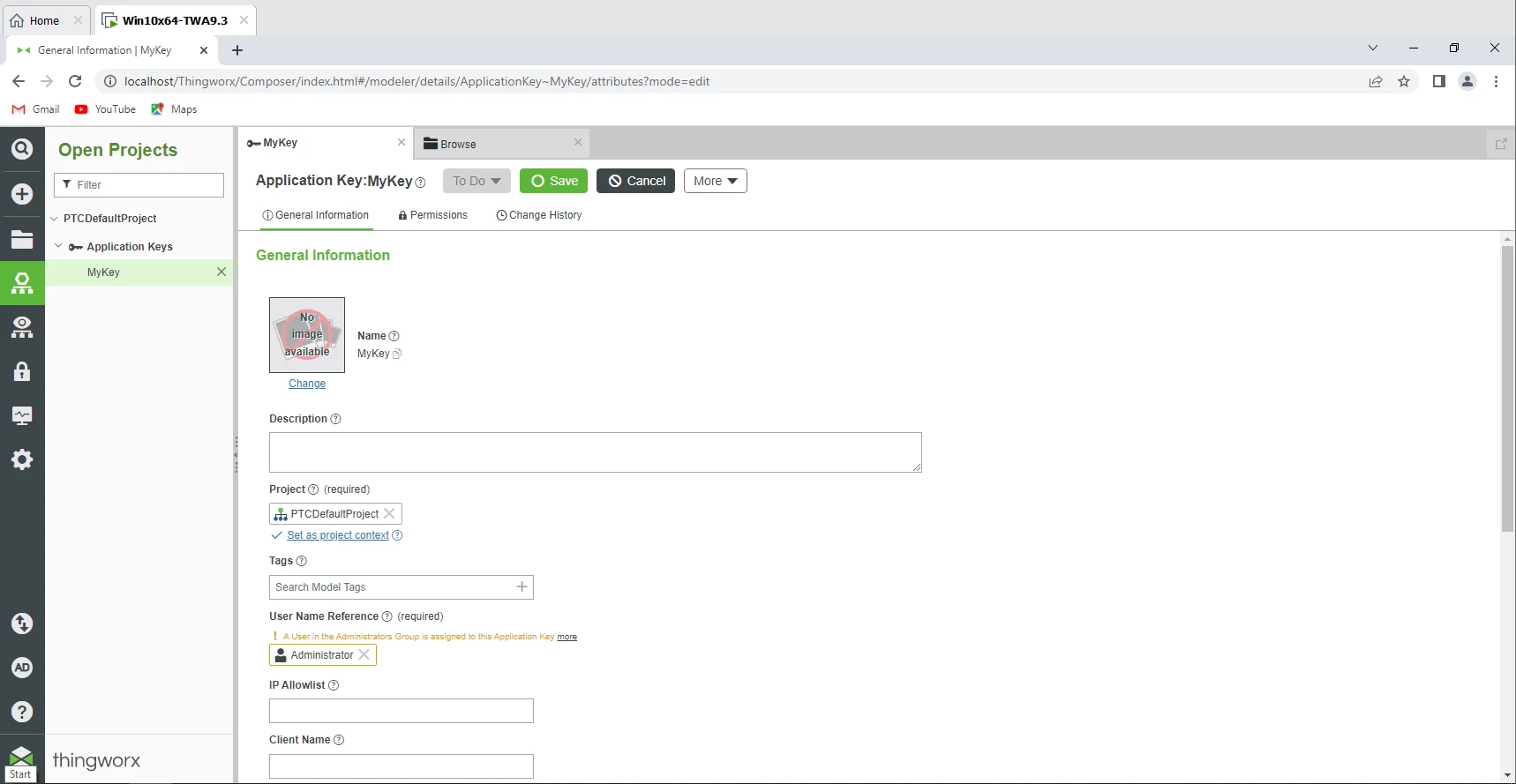Open the Analytics icon in sidebar
Image resolution: width=1516 pixels, height=784 pixels.
22,327
